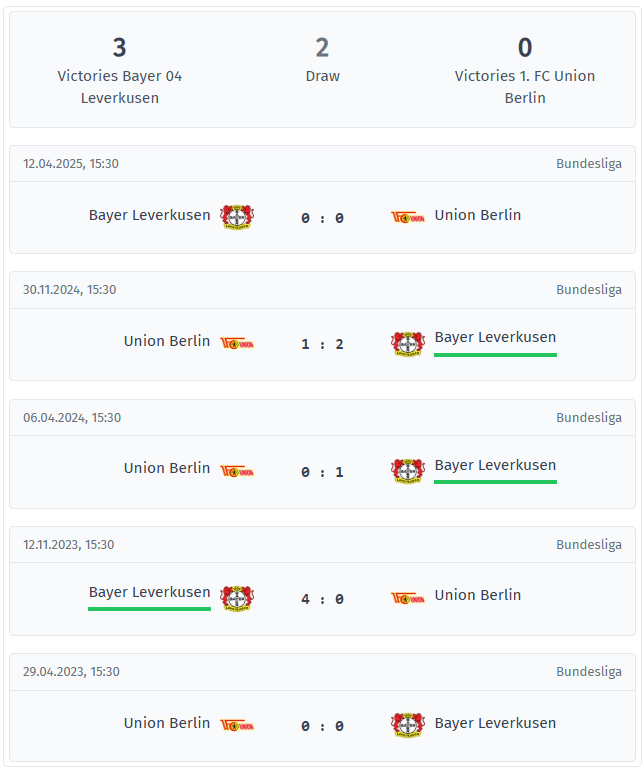Click Bundesliga label on 12.04.2025 match
644x769 pixels.
589,163
